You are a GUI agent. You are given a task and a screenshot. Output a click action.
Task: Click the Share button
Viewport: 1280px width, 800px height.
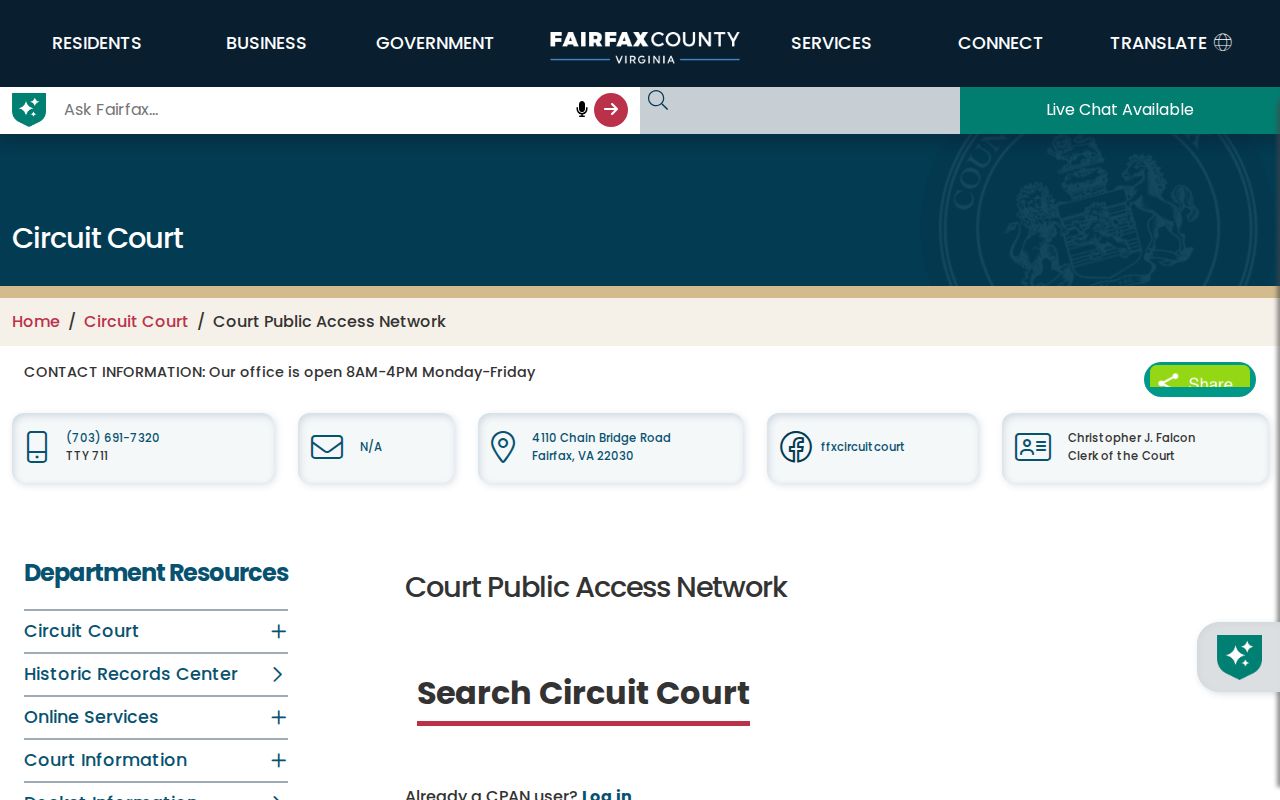coord(1200,380)
